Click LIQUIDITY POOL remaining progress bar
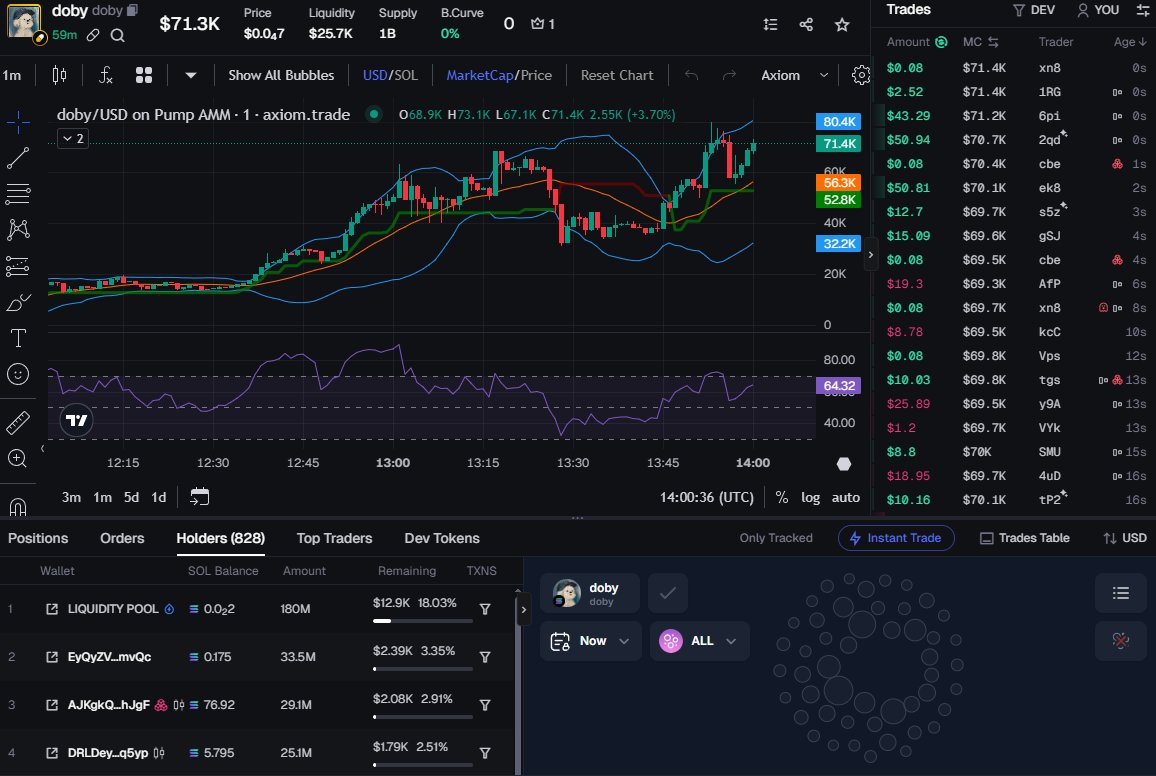 [422, 621]
